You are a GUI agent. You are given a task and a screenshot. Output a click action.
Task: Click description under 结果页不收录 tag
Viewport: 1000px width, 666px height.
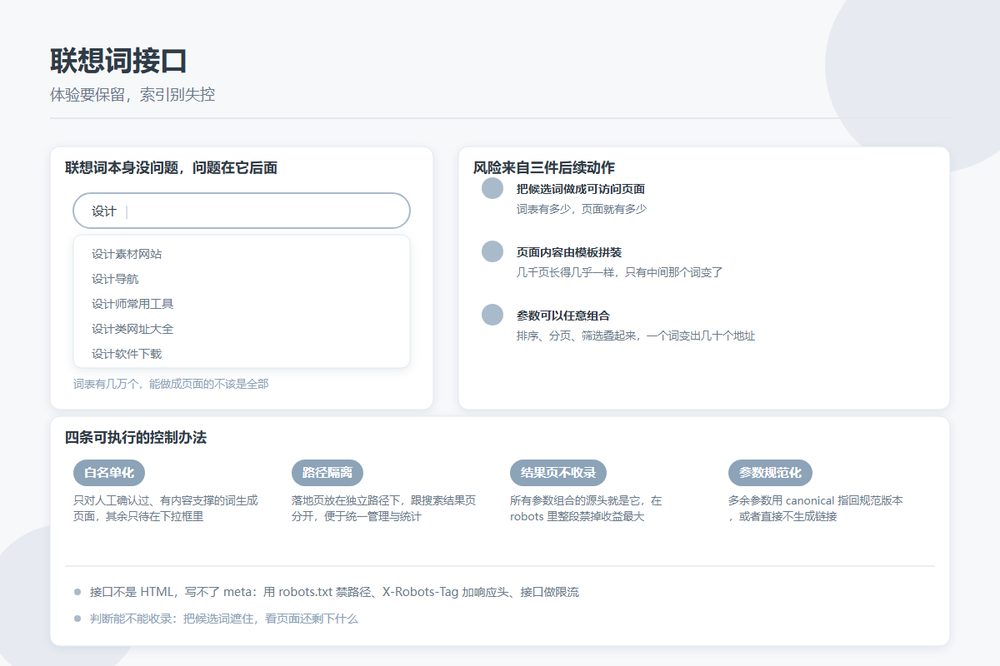(586, 508)
